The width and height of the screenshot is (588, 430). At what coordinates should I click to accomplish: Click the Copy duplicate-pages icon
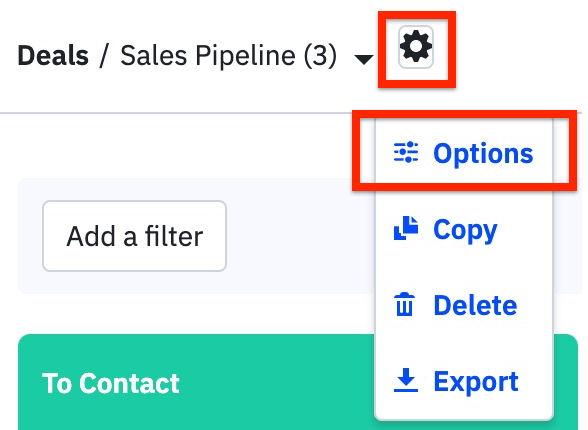coord(406,228)
